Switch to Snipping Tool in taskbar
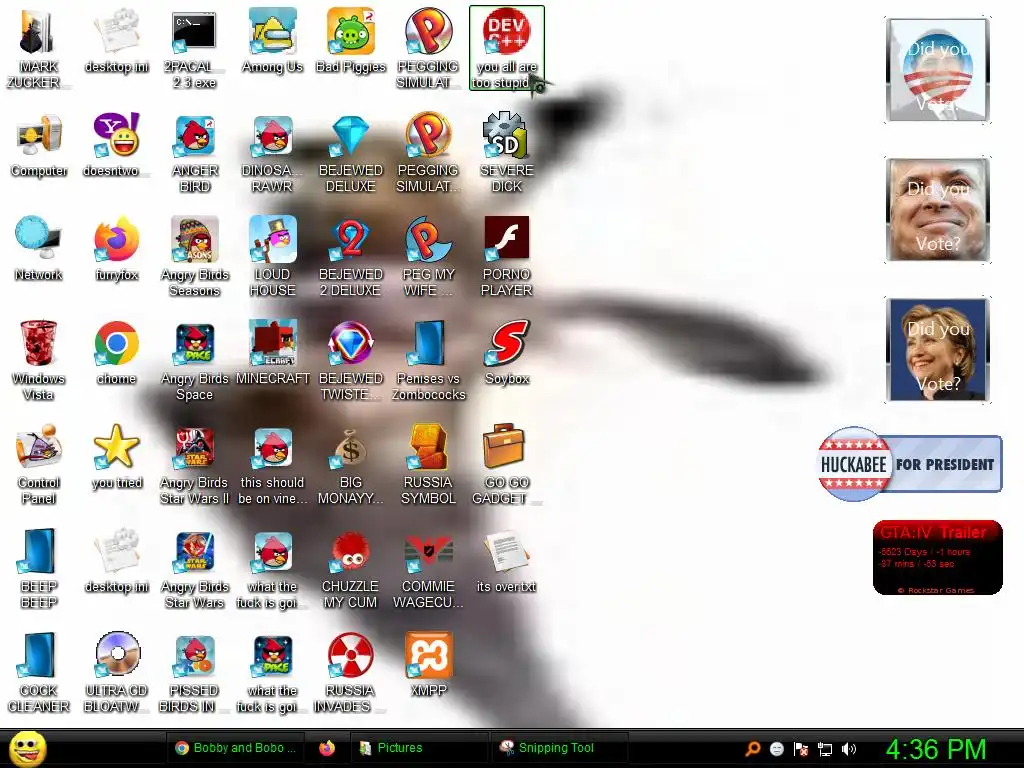Viewport: 1024px width, 768px height. 559,748
